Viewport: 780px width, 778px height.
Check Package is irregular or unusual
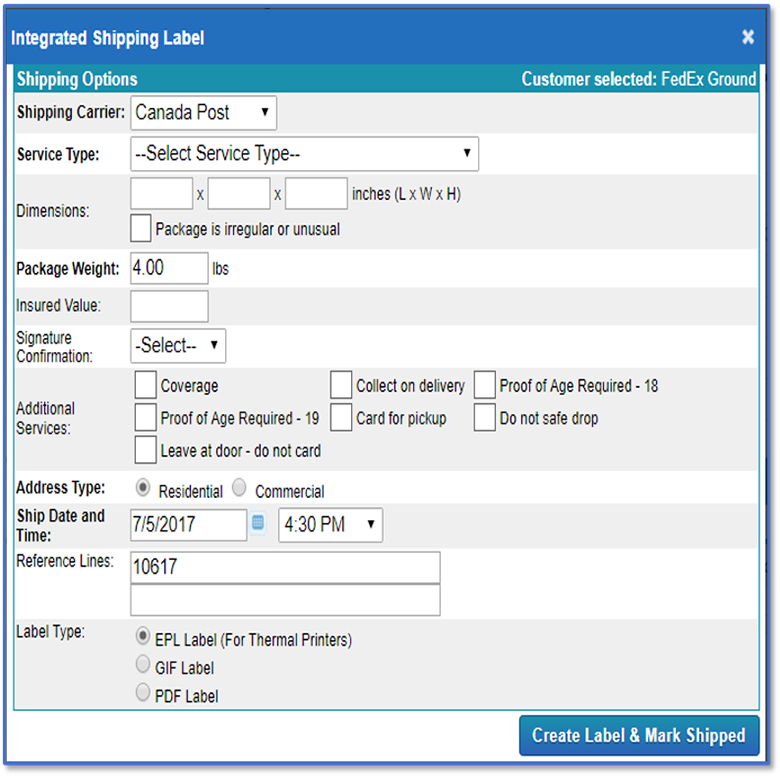[141, 228]
